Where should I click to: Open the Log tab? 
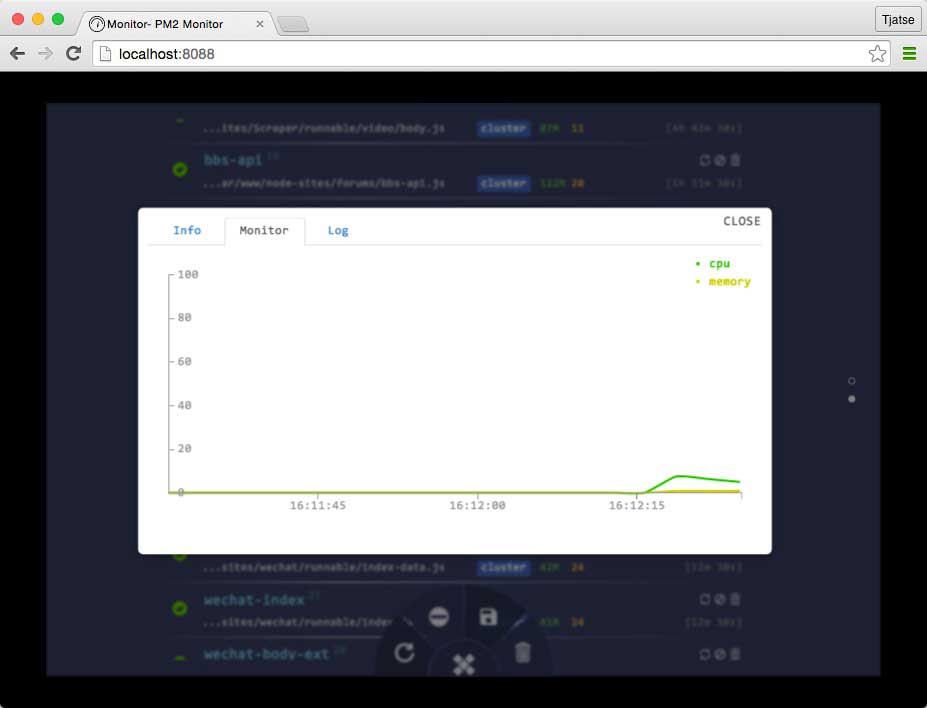tap(338, 230)
